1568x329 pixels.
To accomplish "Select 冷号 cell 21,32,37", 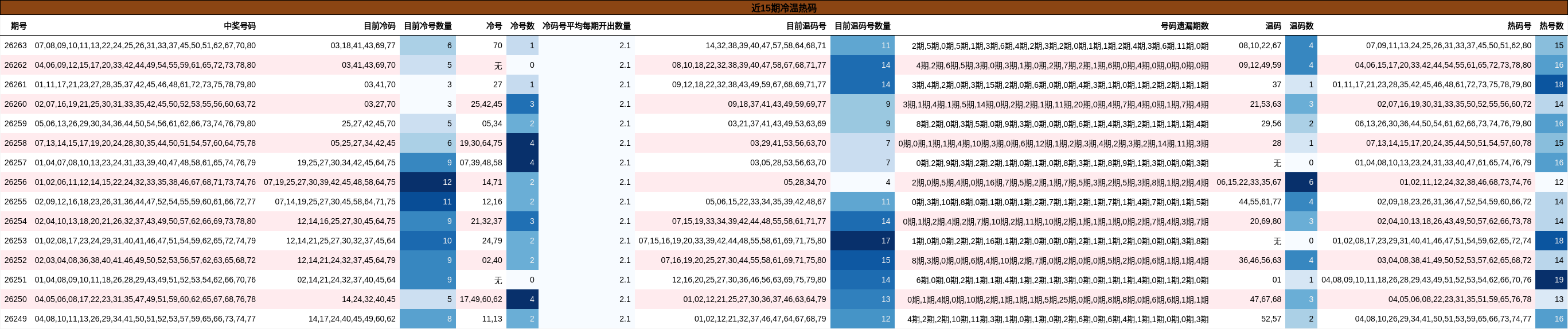I will [486, 220].
